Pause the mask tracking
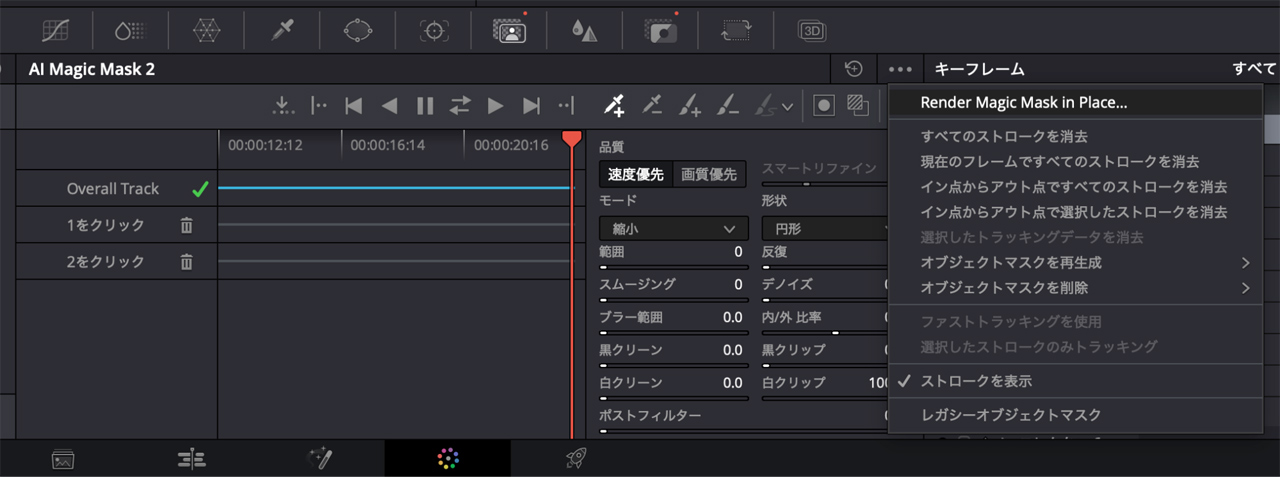 425,105
